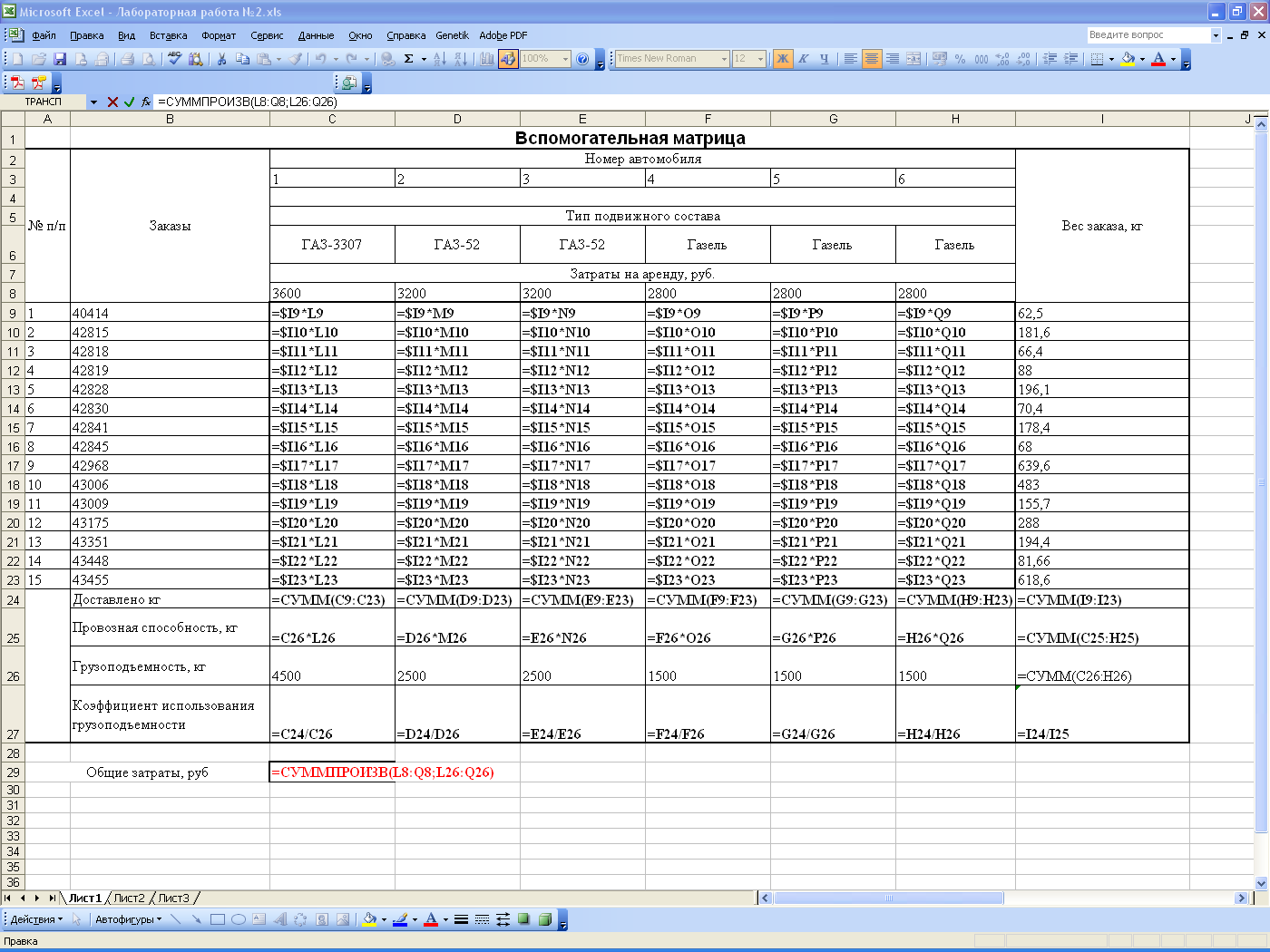The image size is (1270, 952).
Task: Click Line Color in Drawing toolbar
Action: tap(400, 919)
